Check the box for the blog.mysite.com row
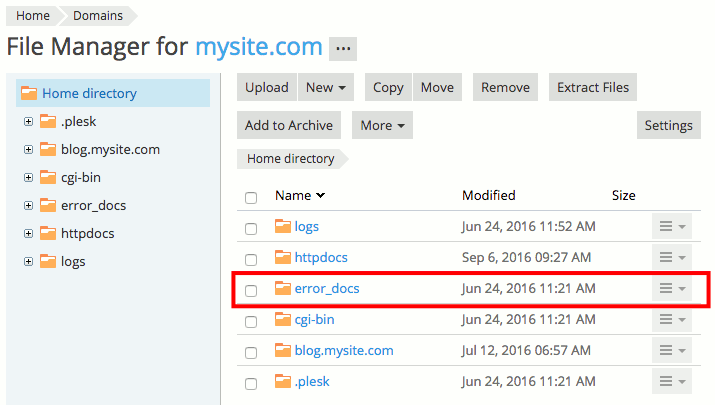Image resolution: width=715 pixels, height=405 pixels. 251,353
